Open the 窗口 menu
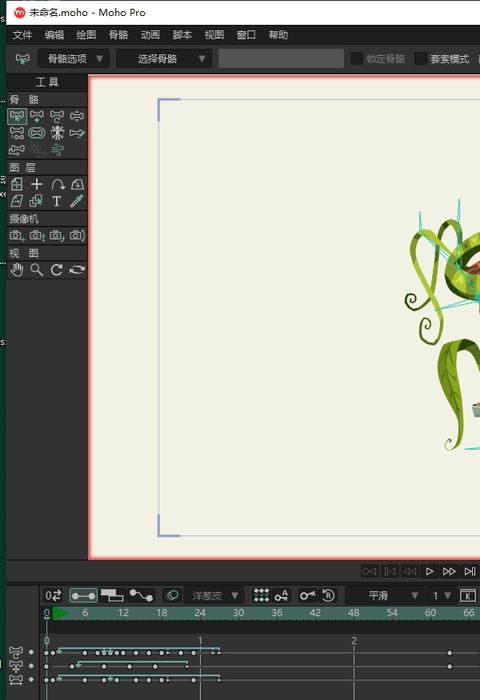This screenshot has height=700, width=480. (246, 35)
